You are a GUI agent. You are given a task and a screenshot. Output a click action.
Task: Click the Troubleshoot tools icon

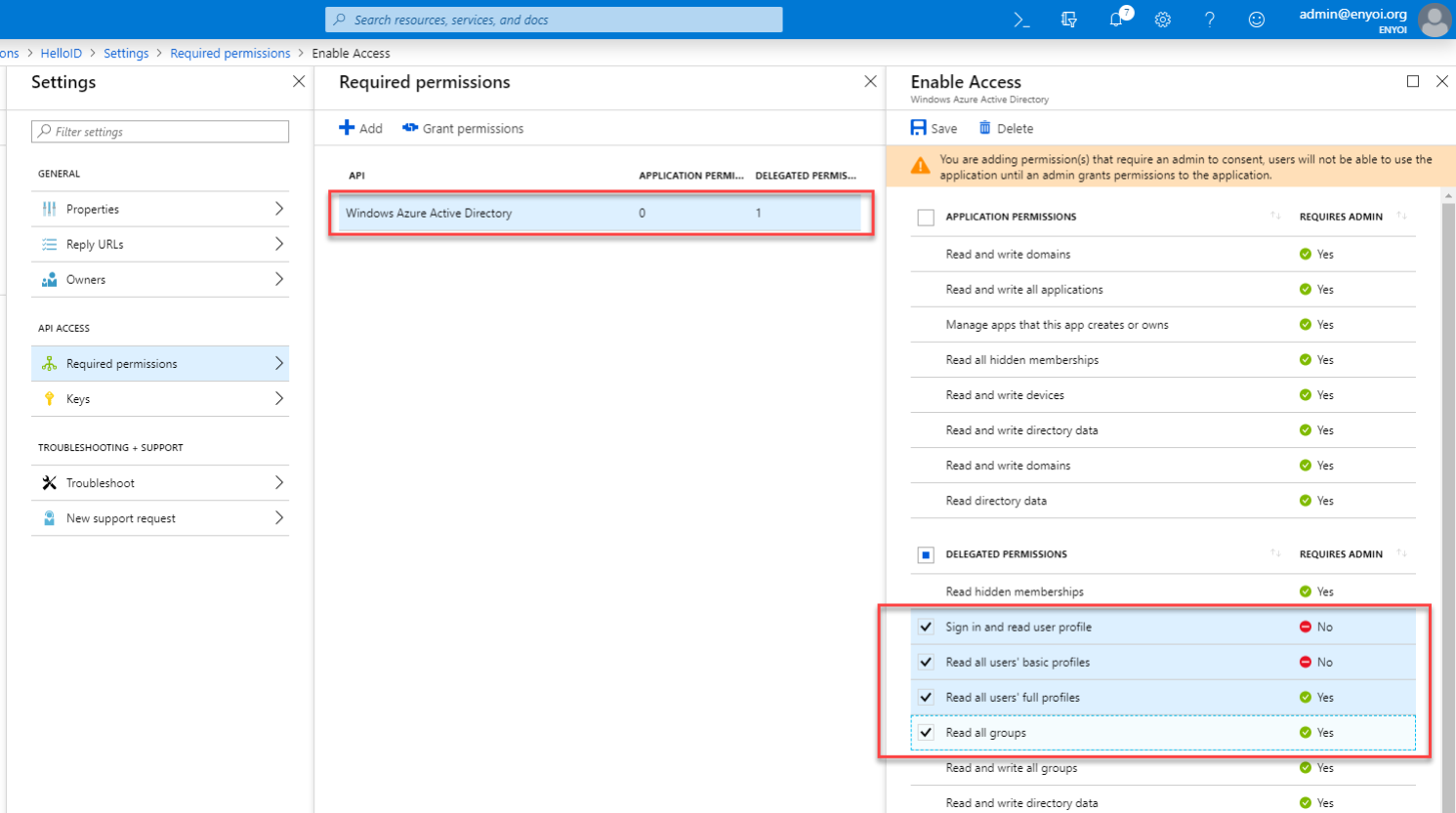tap(49, 483)
